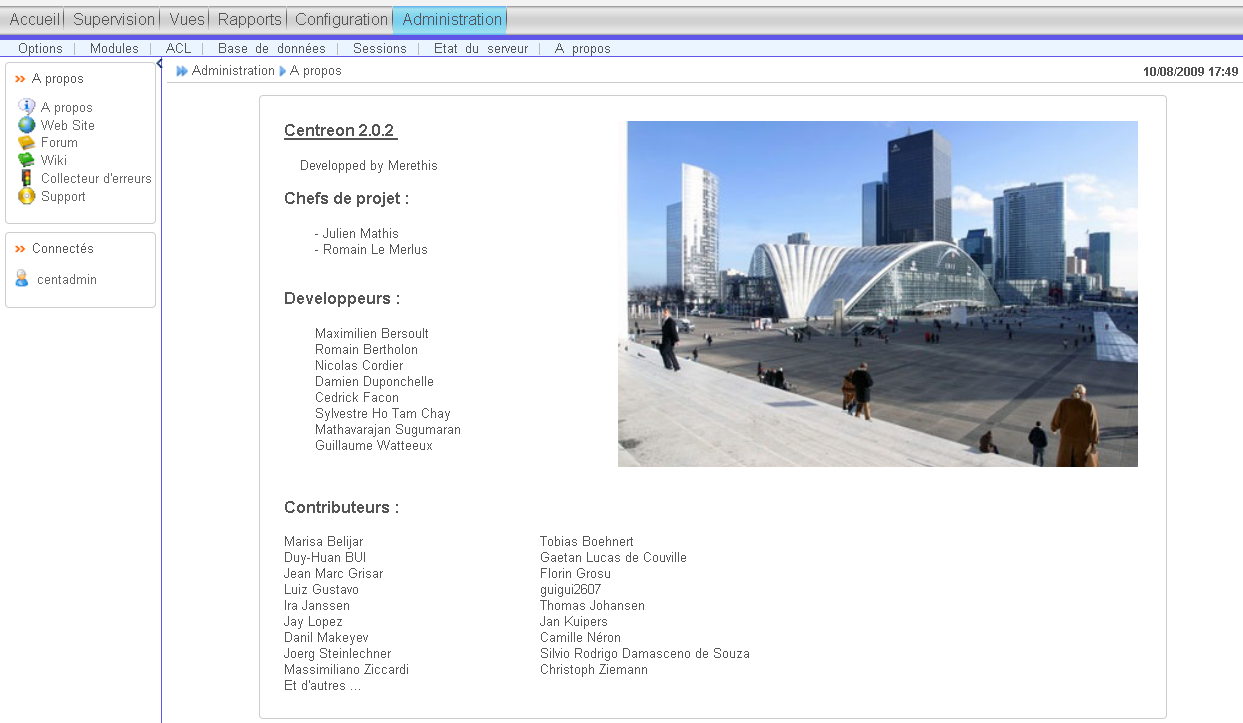Click the info icon beside A propos in sidebar

pyautogui.click(x=26, y=107)
